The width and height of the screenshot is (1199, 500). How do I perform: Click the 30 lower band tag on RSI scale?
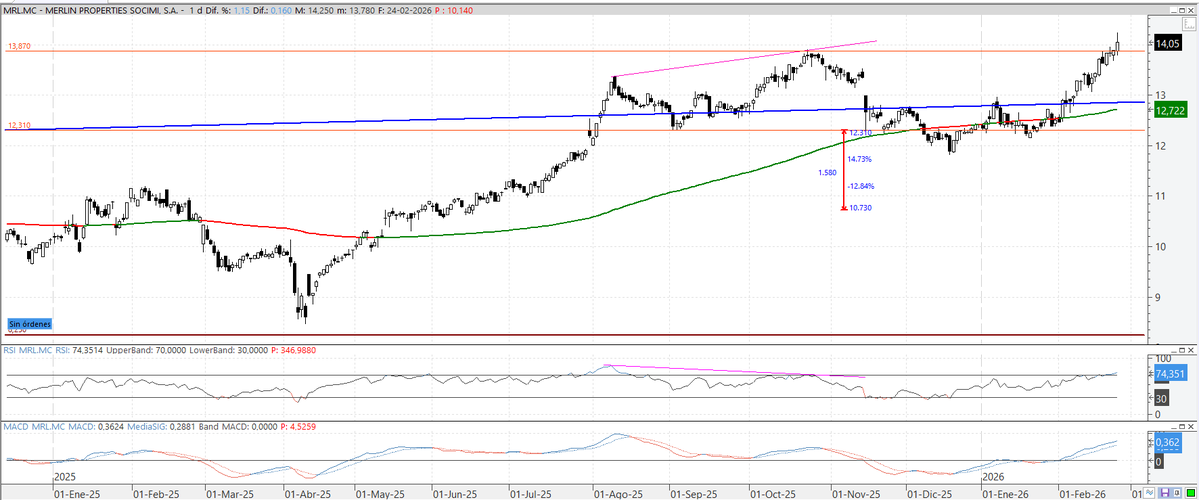[1161, 398]
